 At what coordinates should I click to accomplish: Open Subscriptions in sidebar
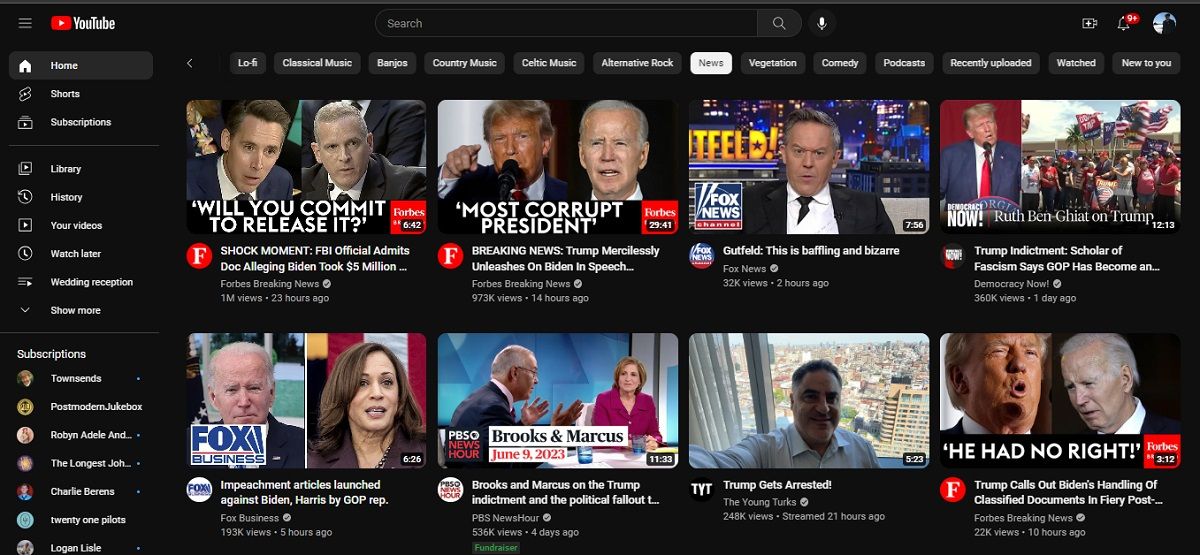coord(81,122)
